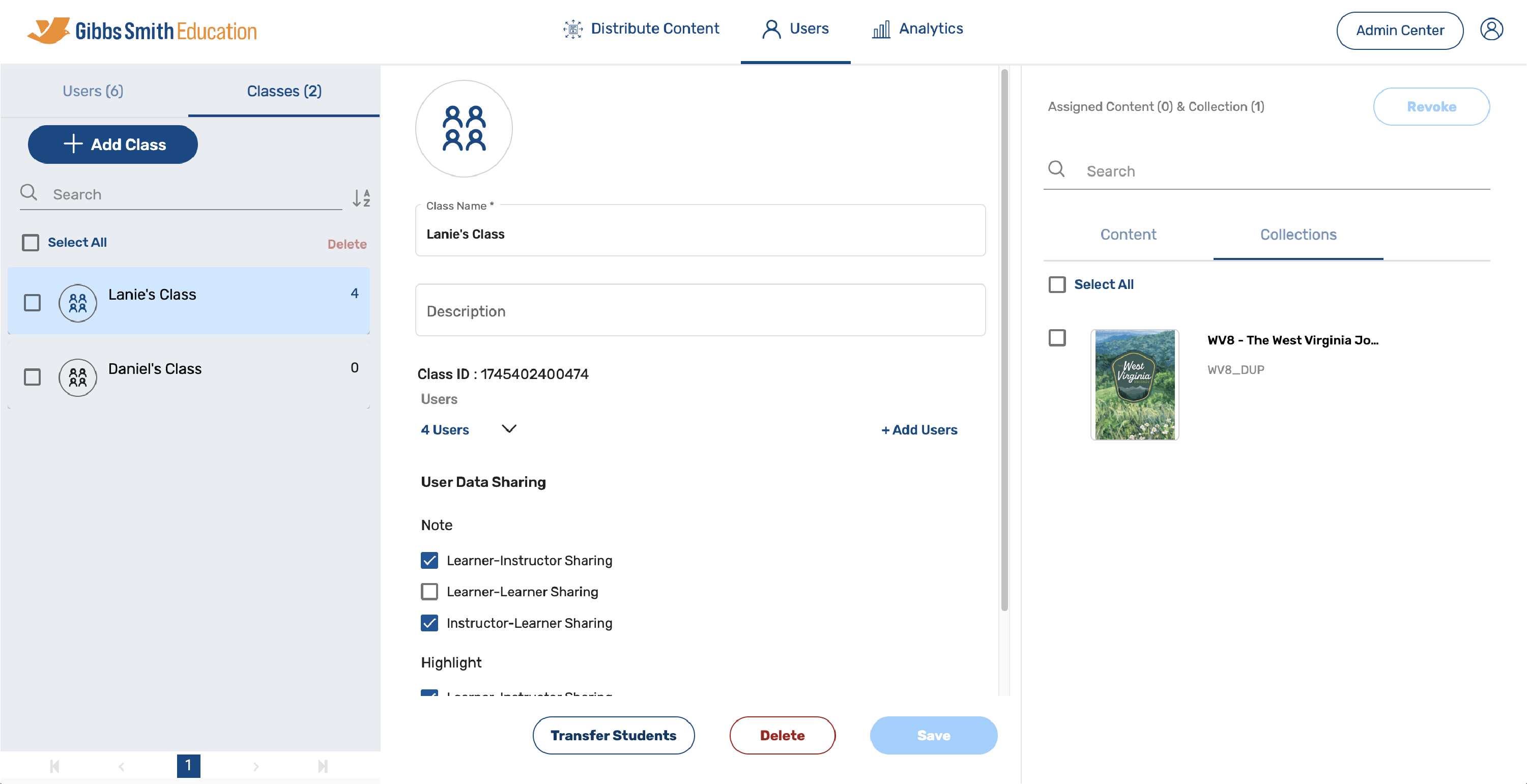Viewport: 1527px width, 784px height.
Task: Click the Description input field
Action: tap(700, 310)
